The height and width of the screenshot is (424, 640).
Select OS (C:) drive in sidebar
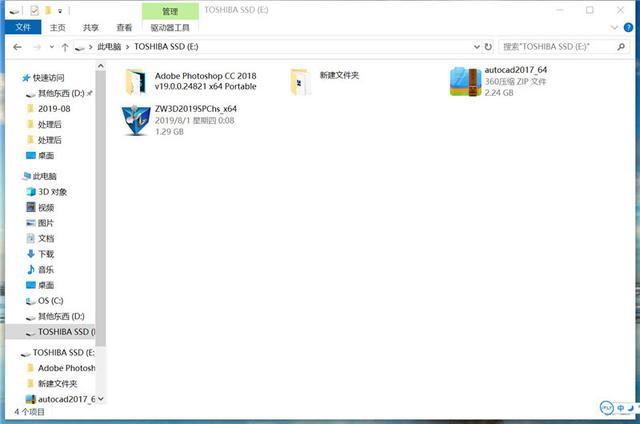50,300
